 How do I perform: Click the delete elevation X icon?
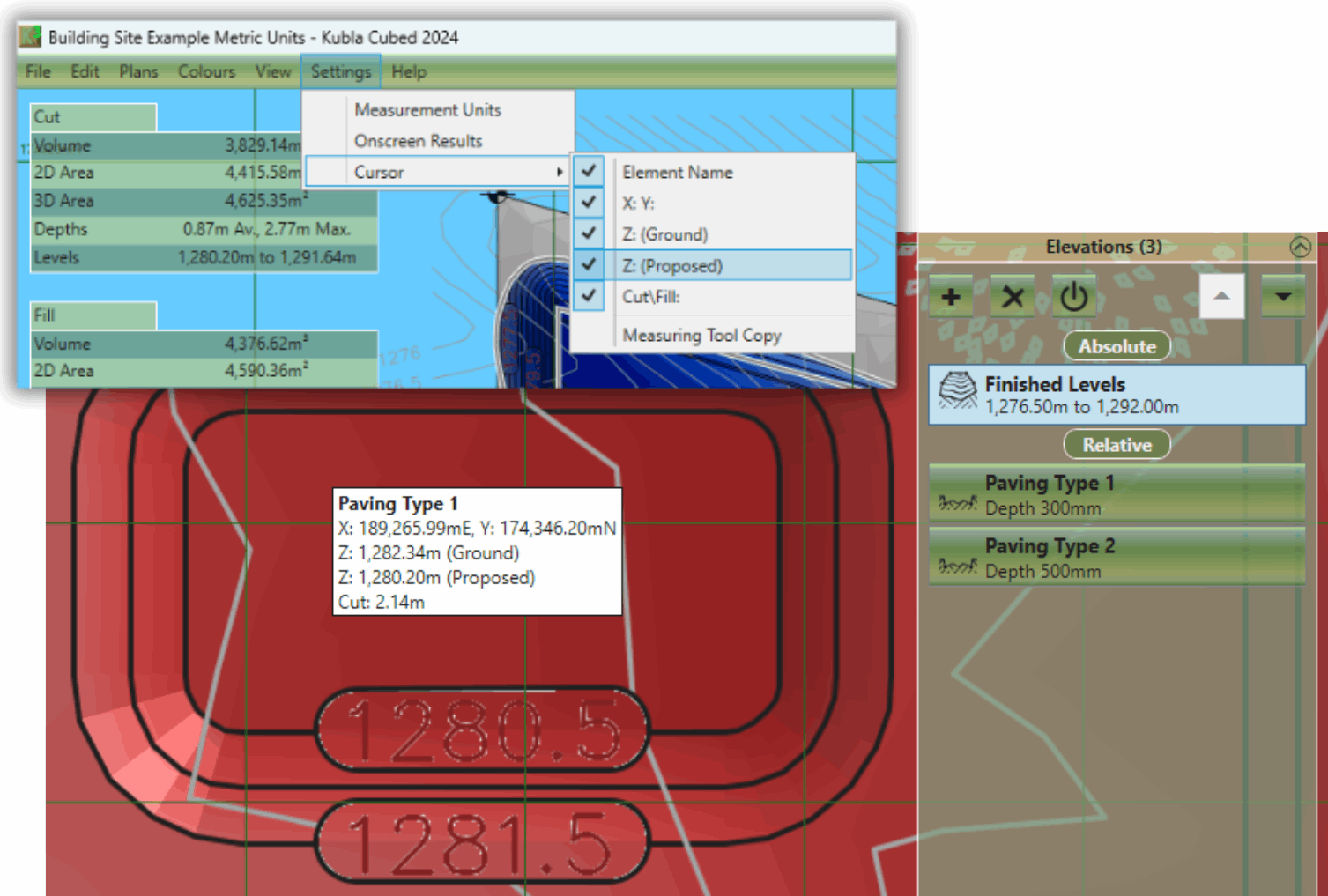coord(1013,297)
